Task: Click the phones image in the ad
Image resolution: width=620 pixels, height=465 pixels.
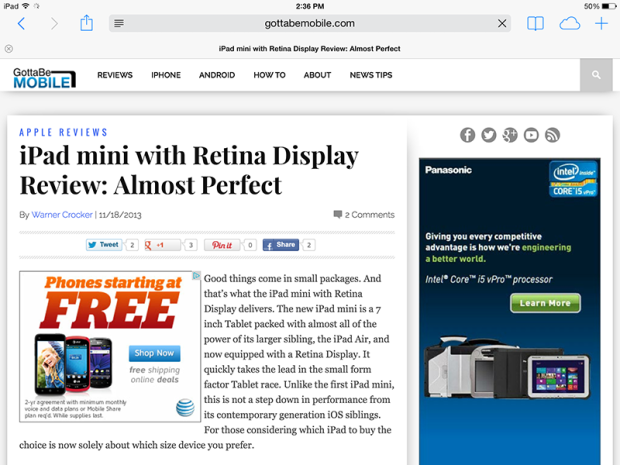Action: click(x=74, y=365)
